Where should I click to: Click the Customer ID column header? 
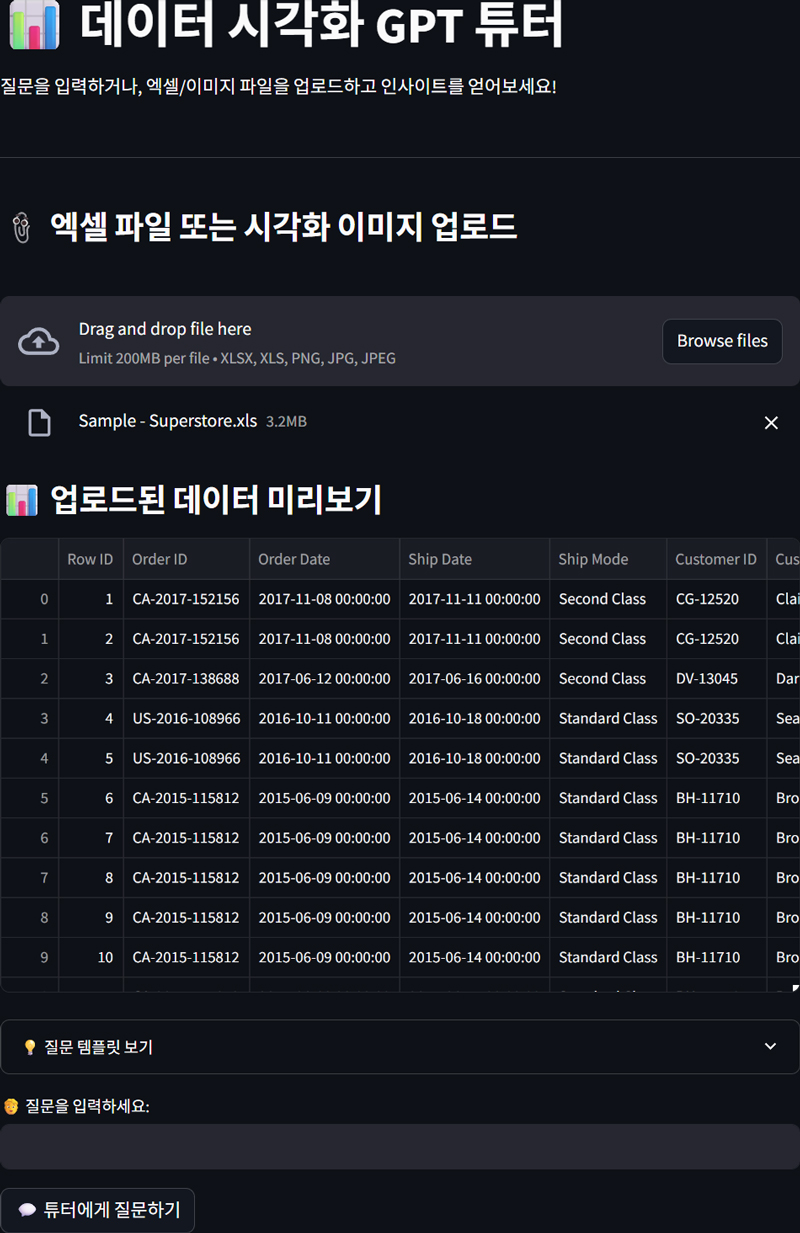[716, 559]
